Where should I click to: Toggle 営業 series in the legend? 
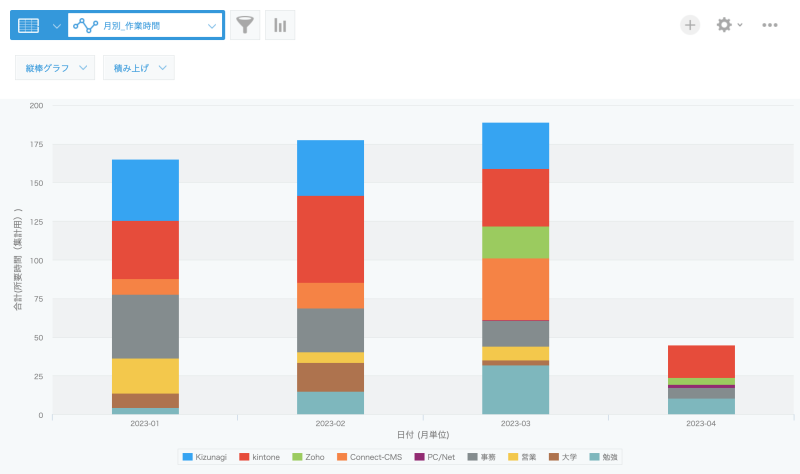click(x=522, y=457)
